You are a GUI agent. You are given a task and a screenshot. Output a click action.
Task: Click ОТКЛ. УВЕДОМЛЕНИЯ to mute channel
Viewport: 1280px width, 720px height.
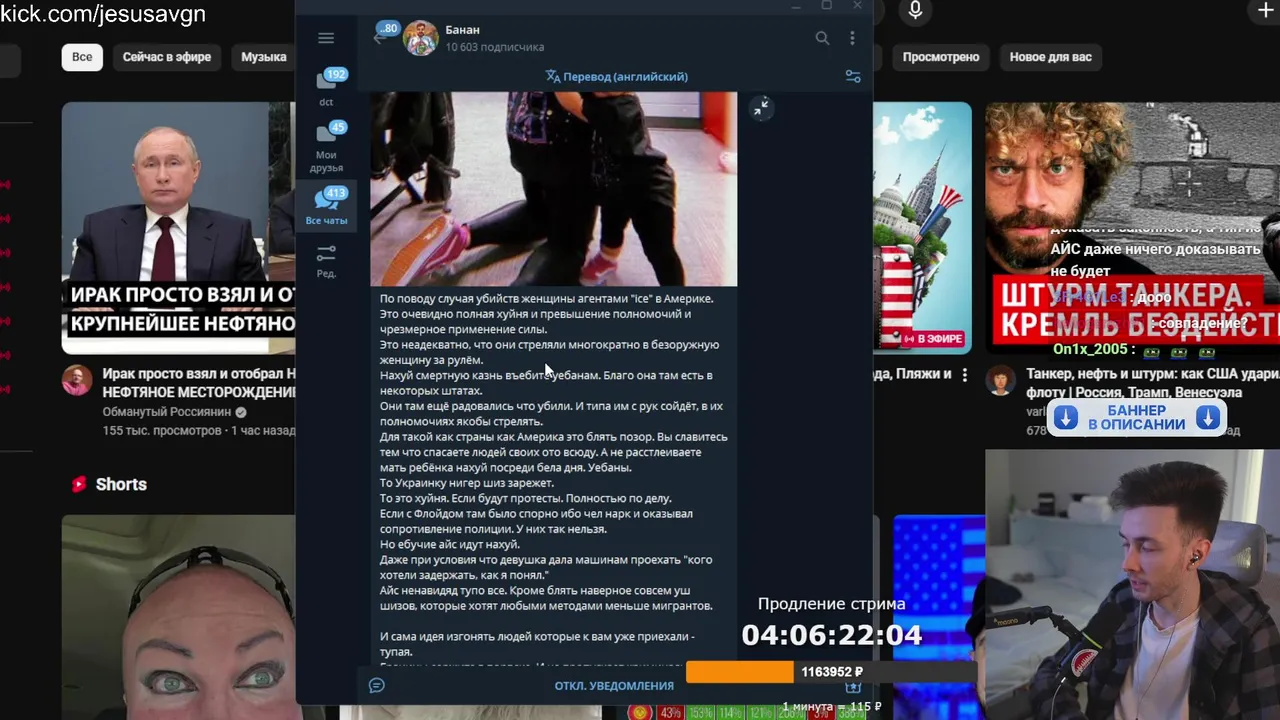tap(614, 685)
